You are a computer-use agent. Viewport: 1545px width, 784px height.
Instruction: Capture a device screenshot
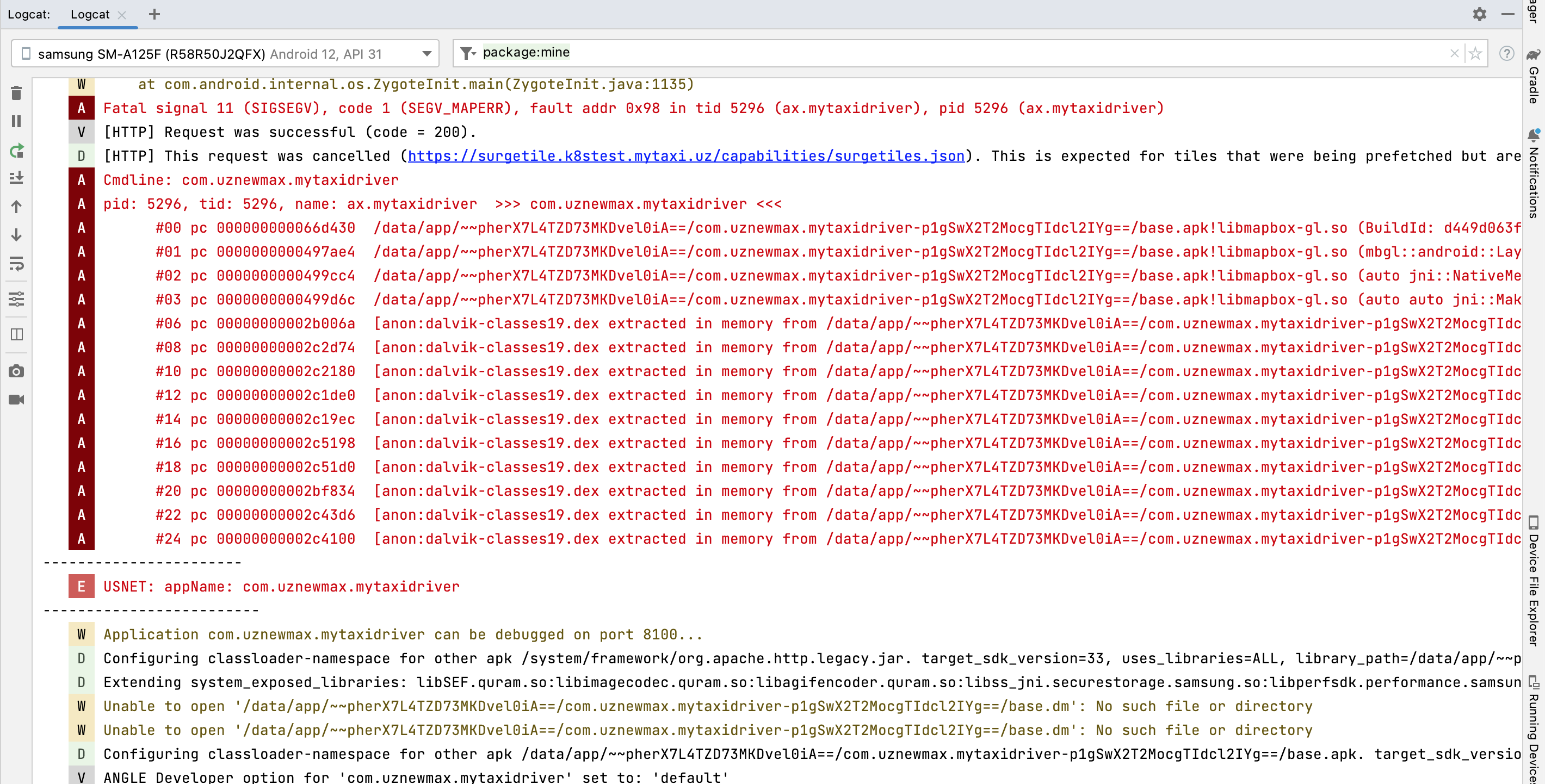pos(16,370)
